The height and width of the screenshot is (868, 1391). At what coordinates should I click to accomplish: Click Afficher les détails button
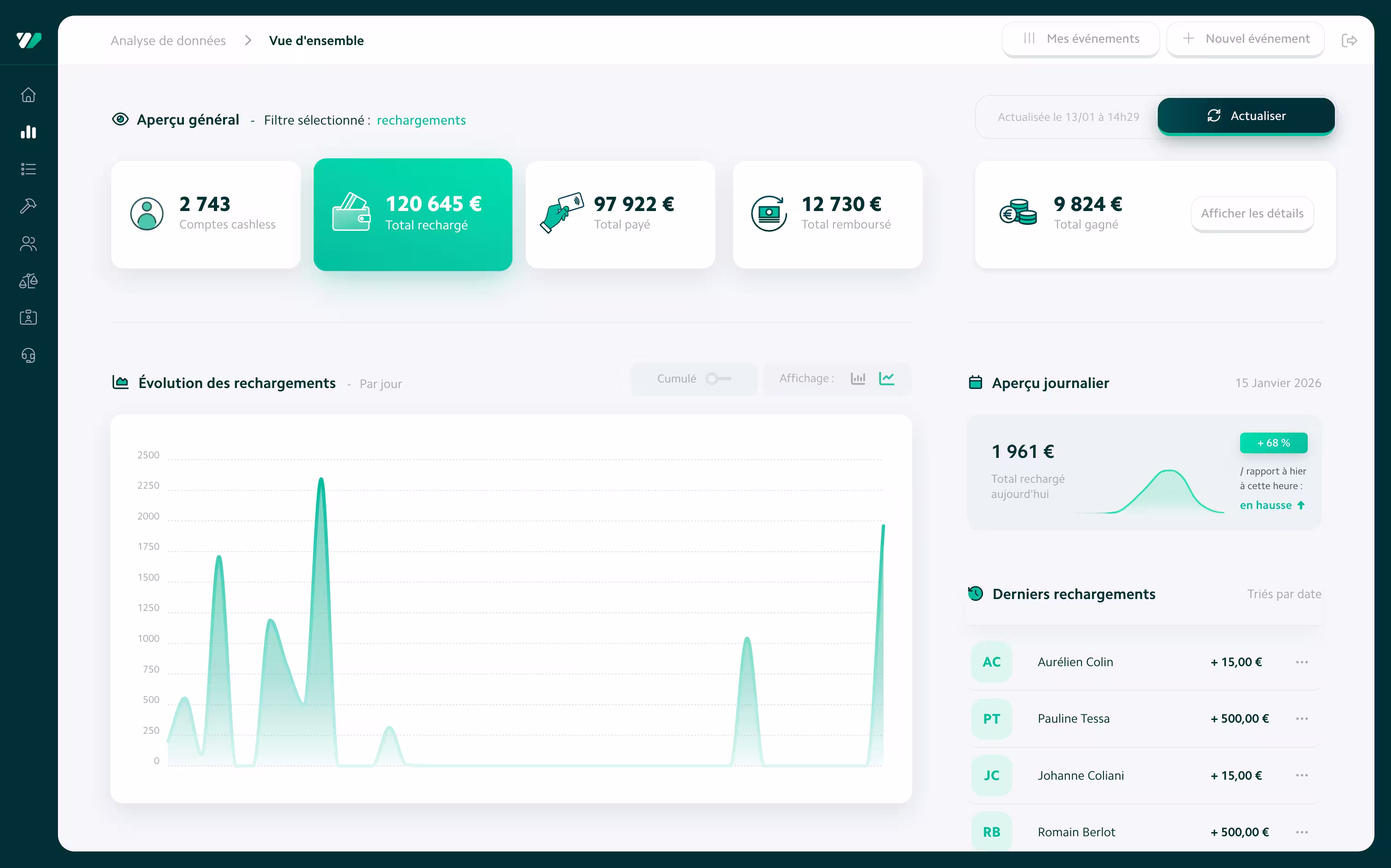point(1252,214)
